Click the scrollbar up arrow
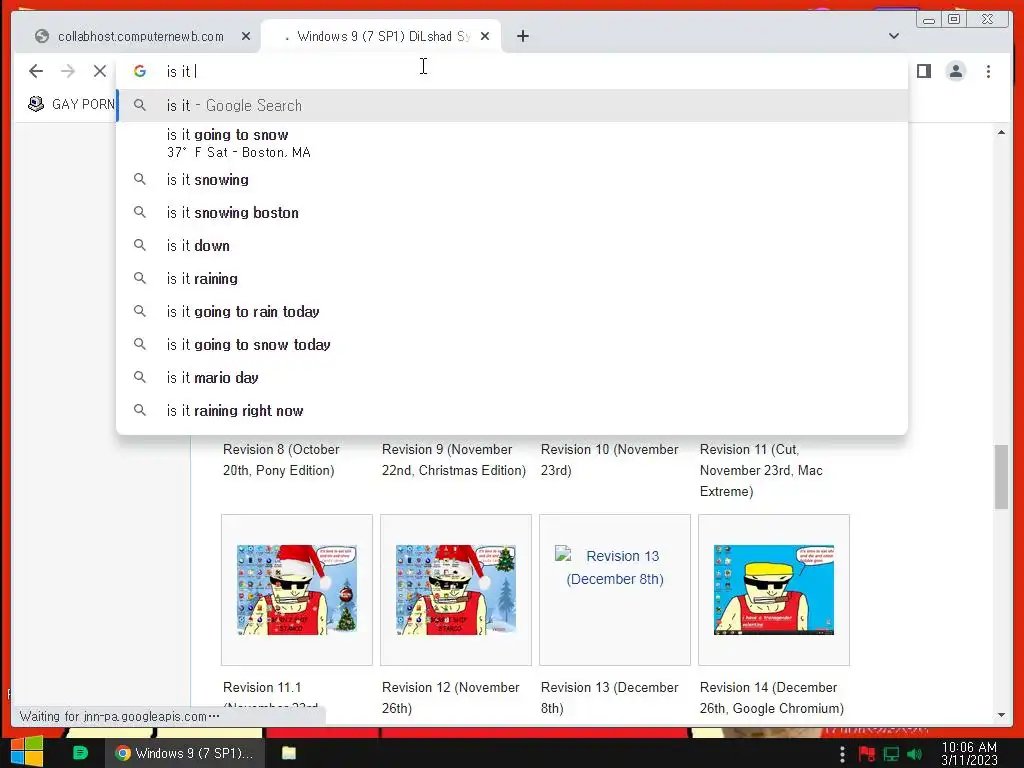Viewport: 1024px width, 768px height. (1001, 133)
